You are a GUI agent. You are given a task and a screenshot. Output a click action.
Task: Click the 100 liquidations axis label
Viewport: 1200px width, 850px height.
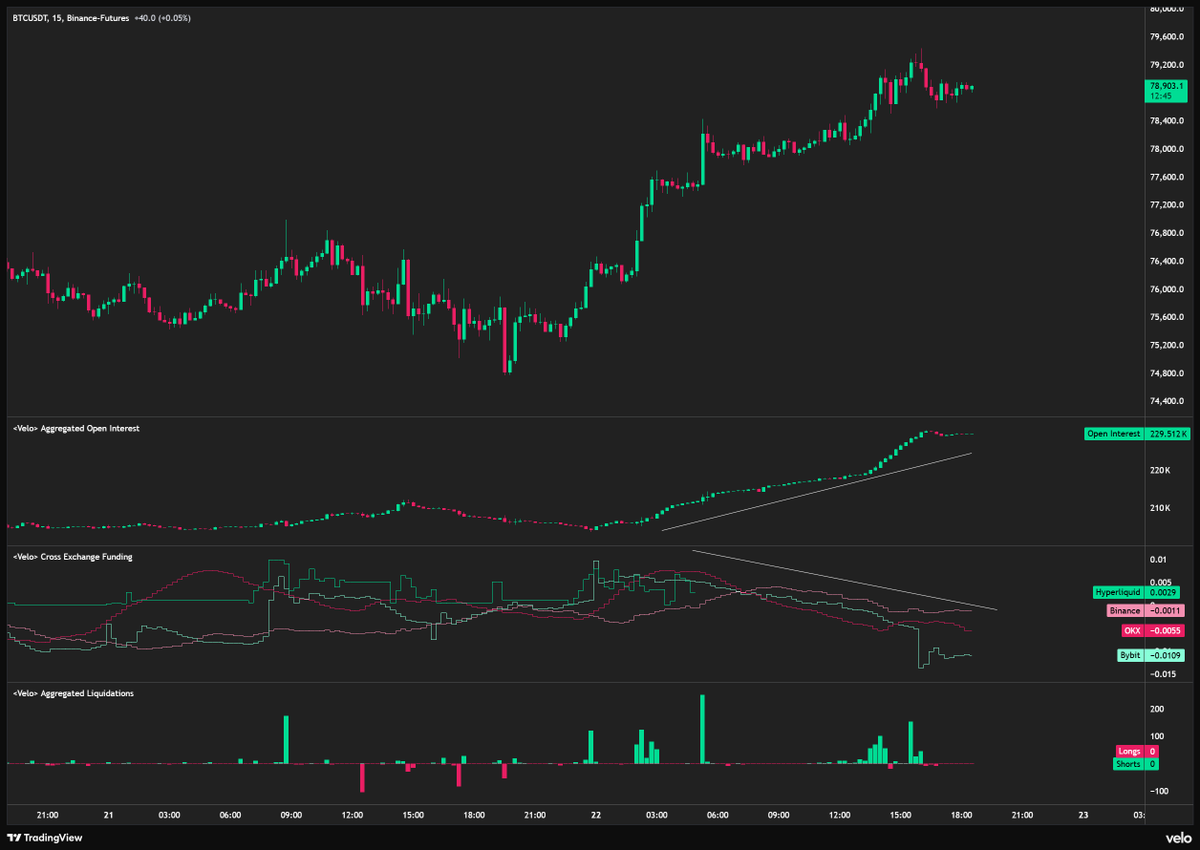click(x=1156, y=736)
